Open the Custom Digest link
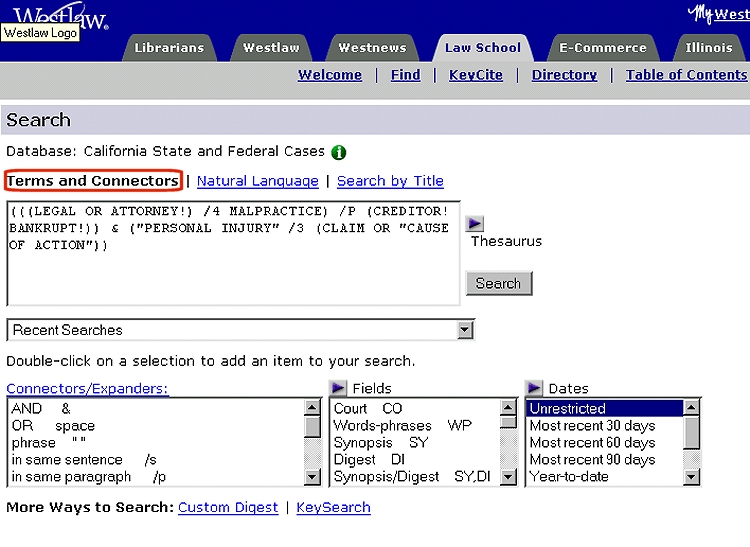 [228, 507]
